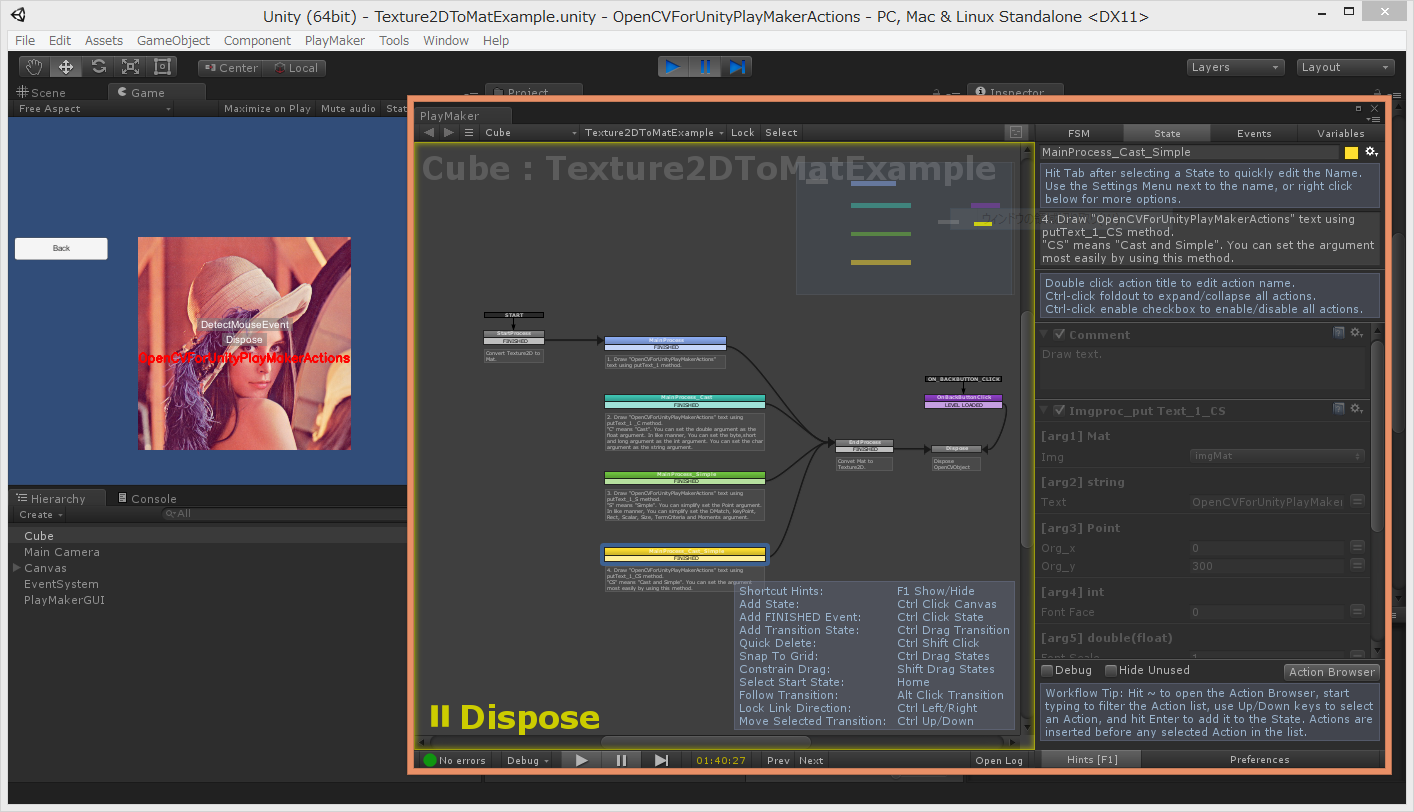Open the Action Browser
The image size is (1414, 812).
1332,672
